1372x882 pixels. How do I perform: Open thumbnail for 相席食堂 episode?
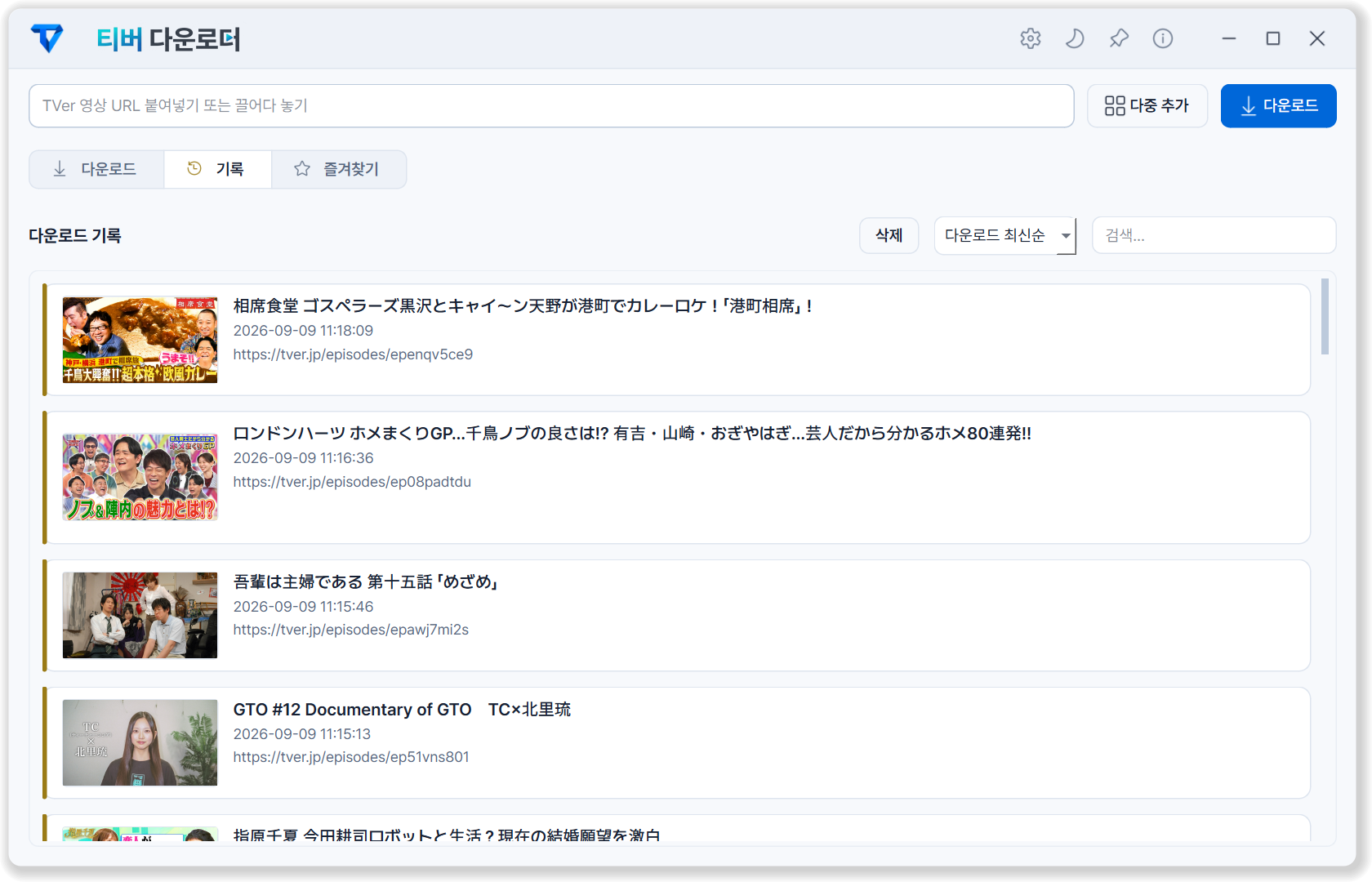(140, 340)
